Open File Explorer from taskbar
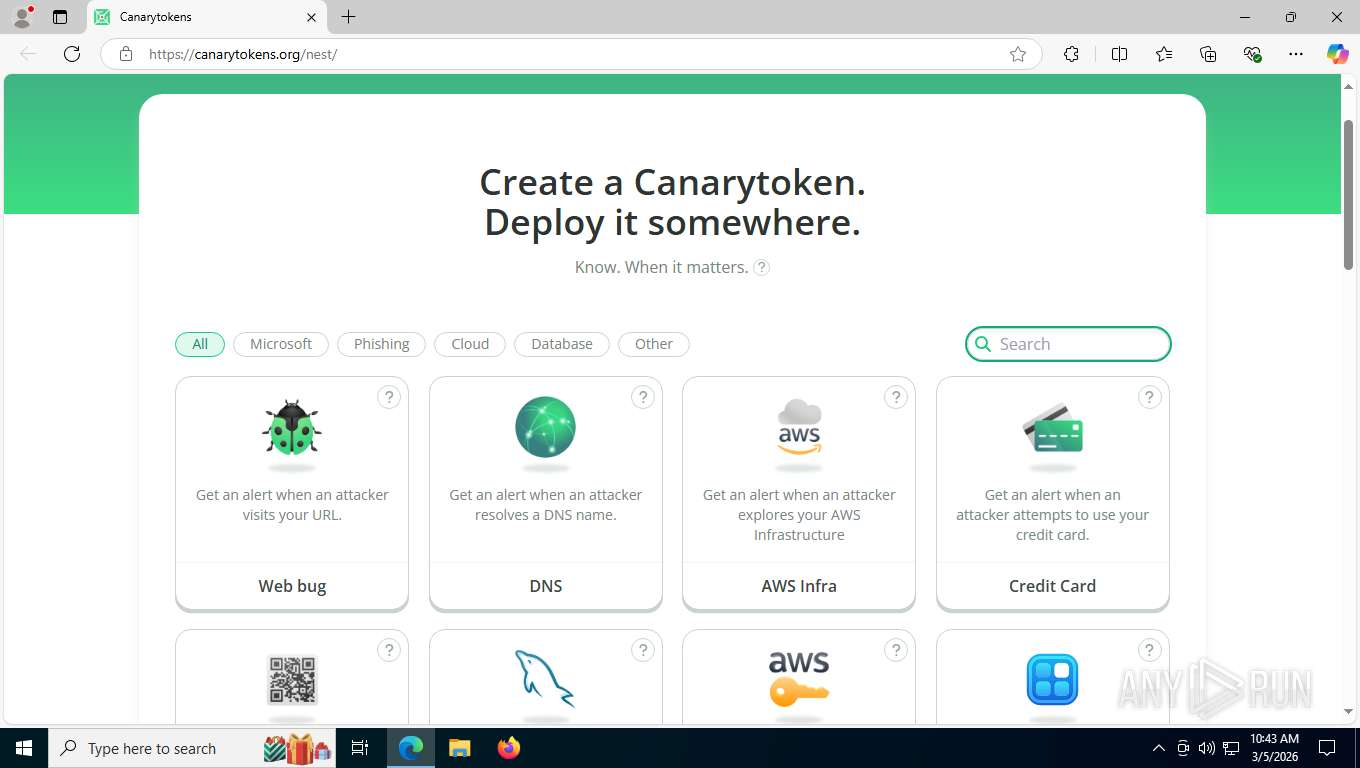The image size is (1360, 768). pos(459,748)
